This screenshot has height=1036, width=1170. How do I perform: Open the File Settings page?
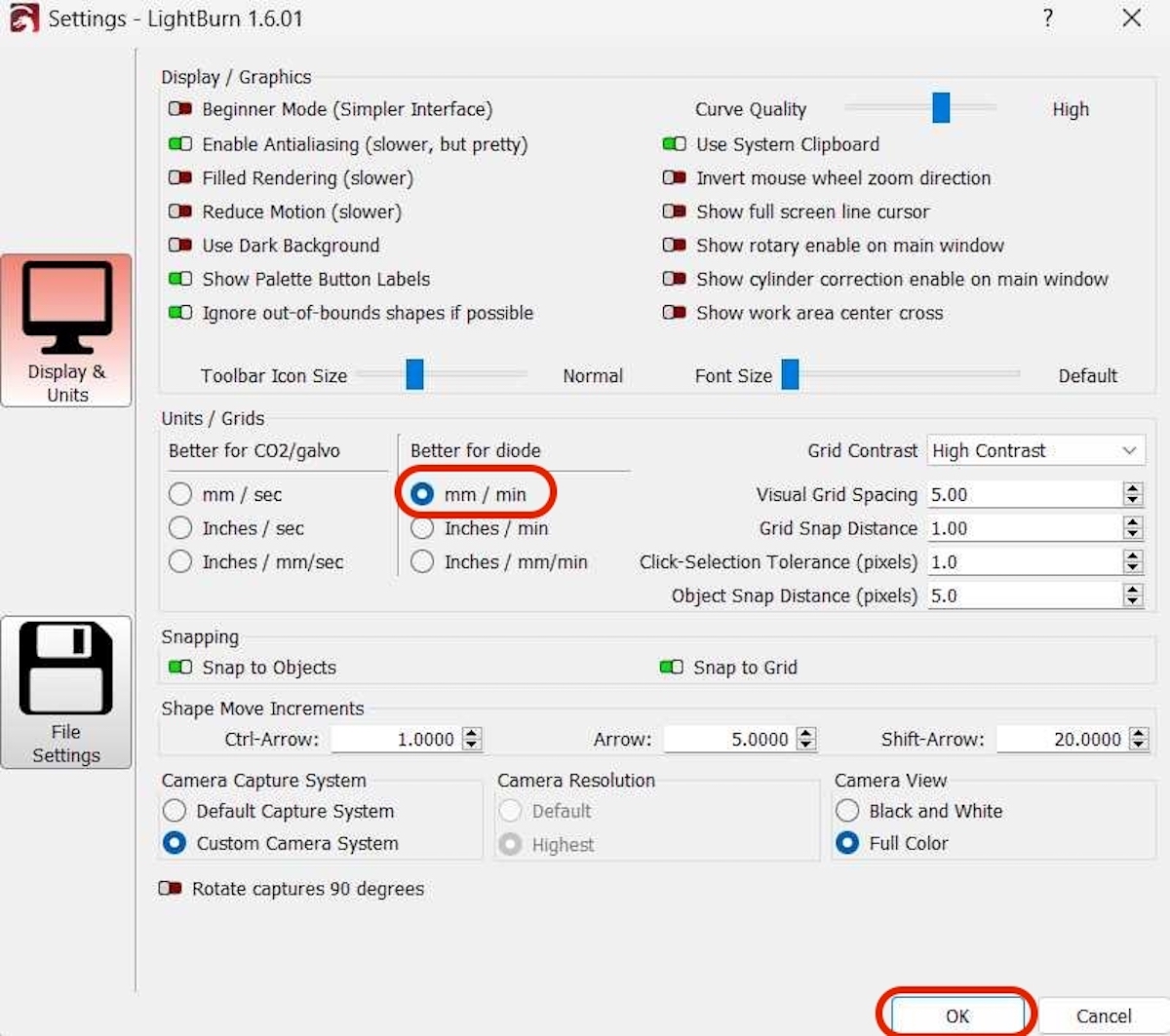(x=66, y=692)
